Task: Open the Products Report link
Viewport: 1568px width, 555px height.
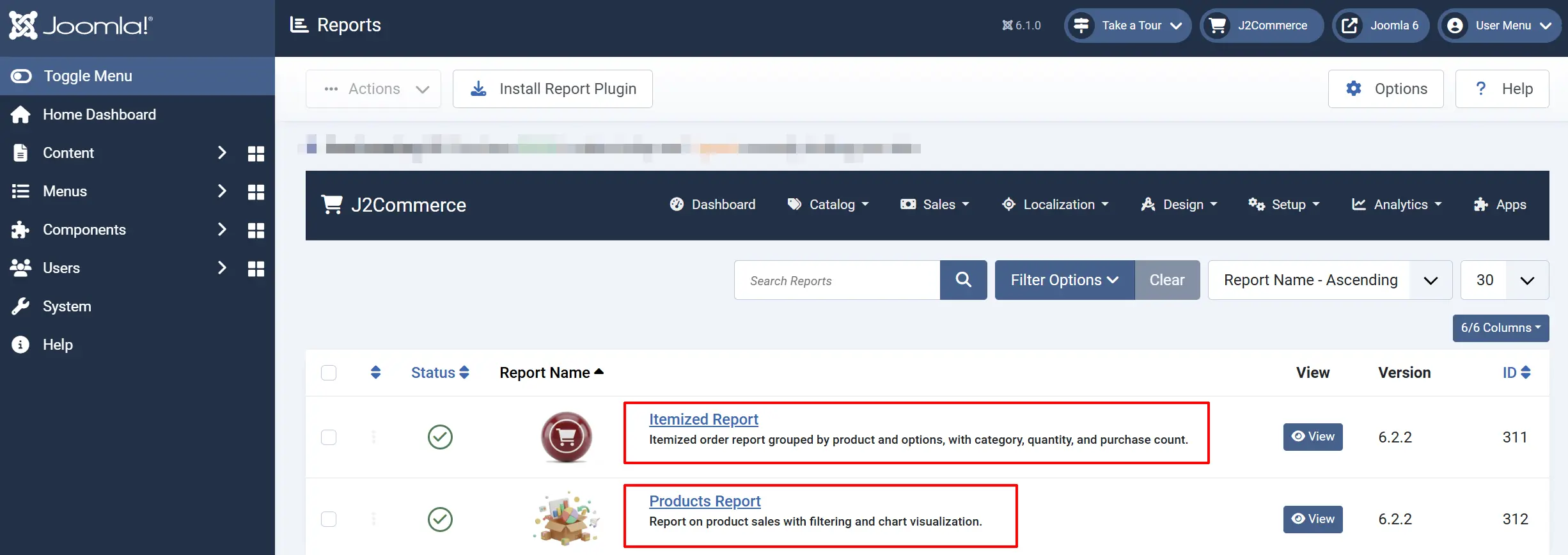Action: coord(705,501)
